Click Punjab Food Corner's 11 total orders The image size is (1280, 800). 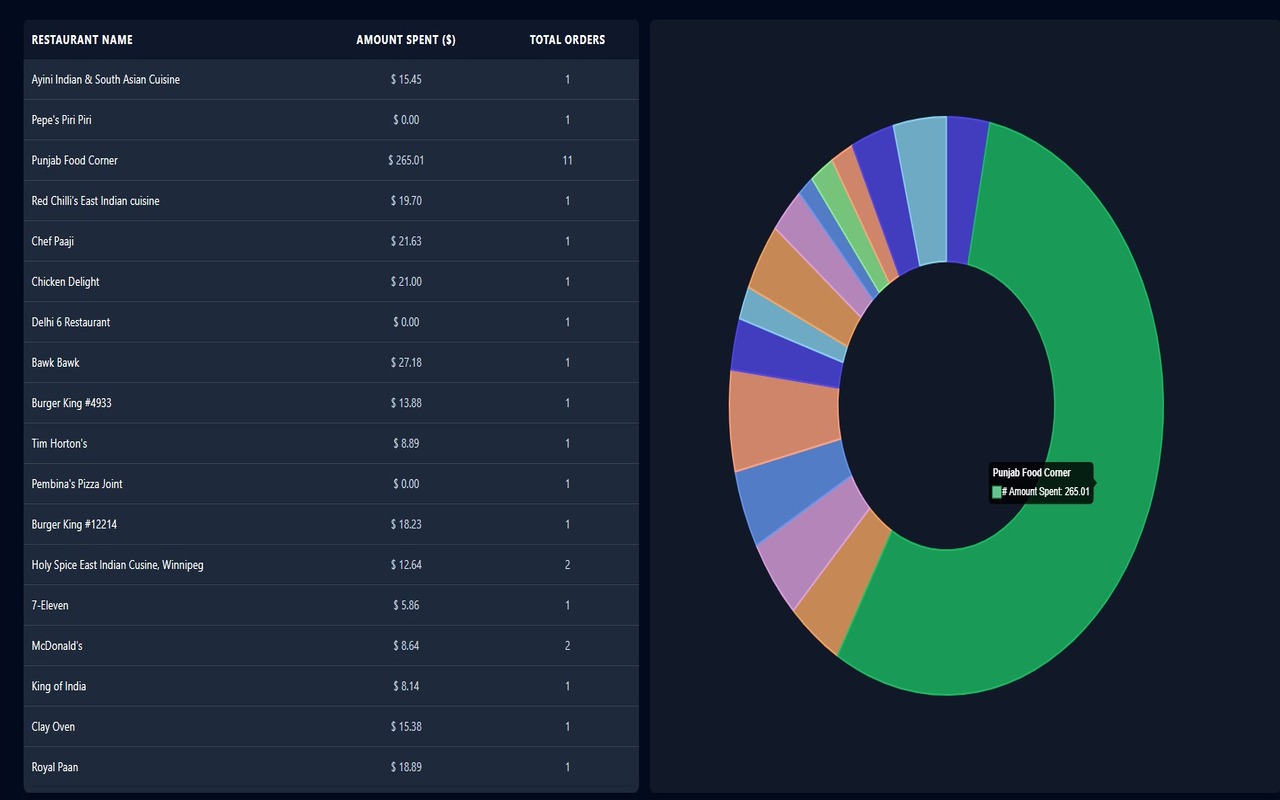click(x=567, y=160)
